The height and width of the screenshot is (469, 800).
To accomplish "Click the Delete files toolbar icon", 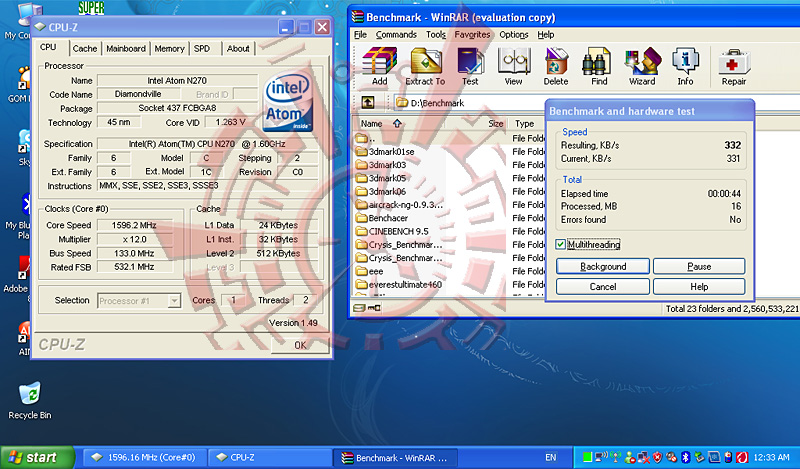I will pos(556,66).
